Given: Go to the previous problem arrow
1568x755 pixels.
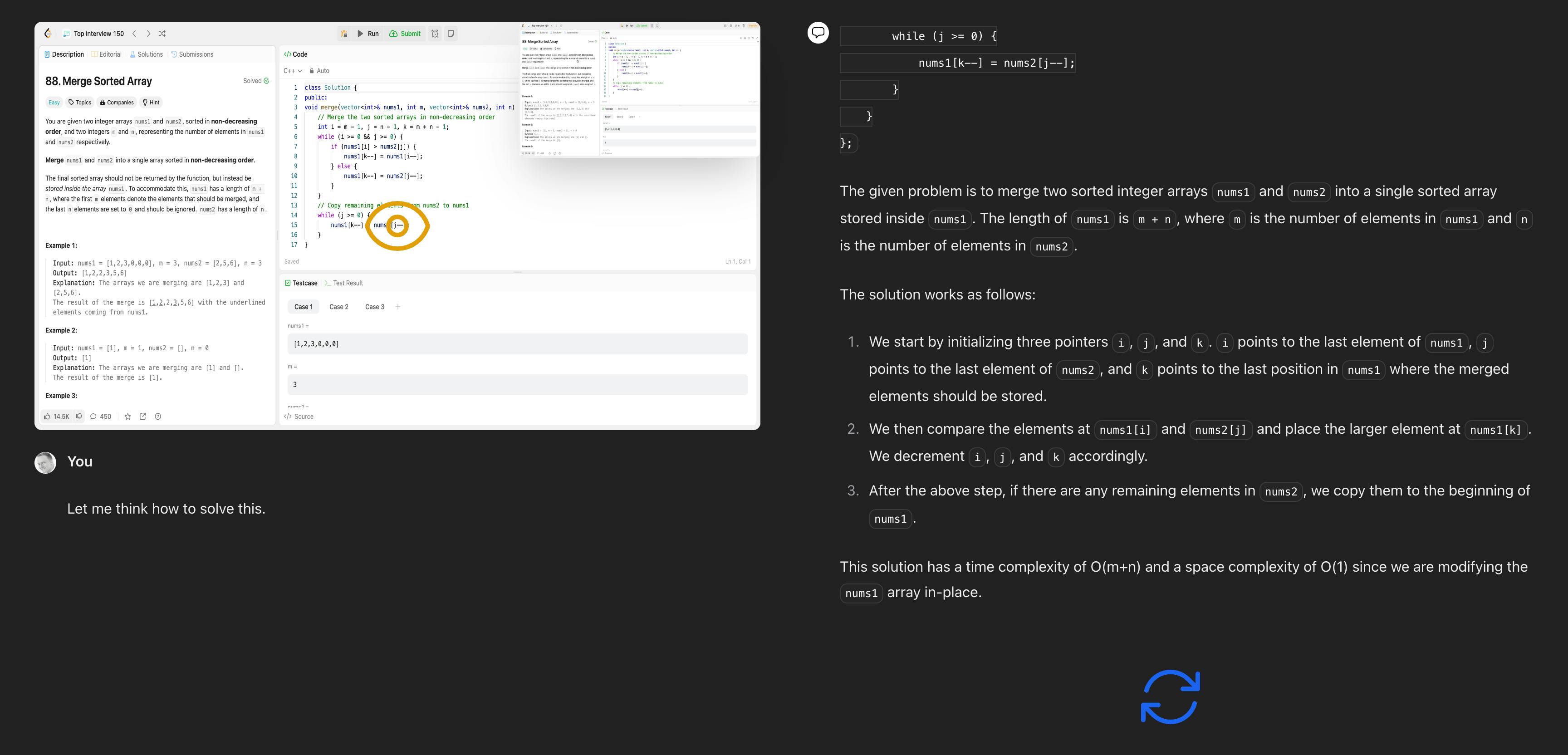Looking at the screenshot, I should [134, 34].
